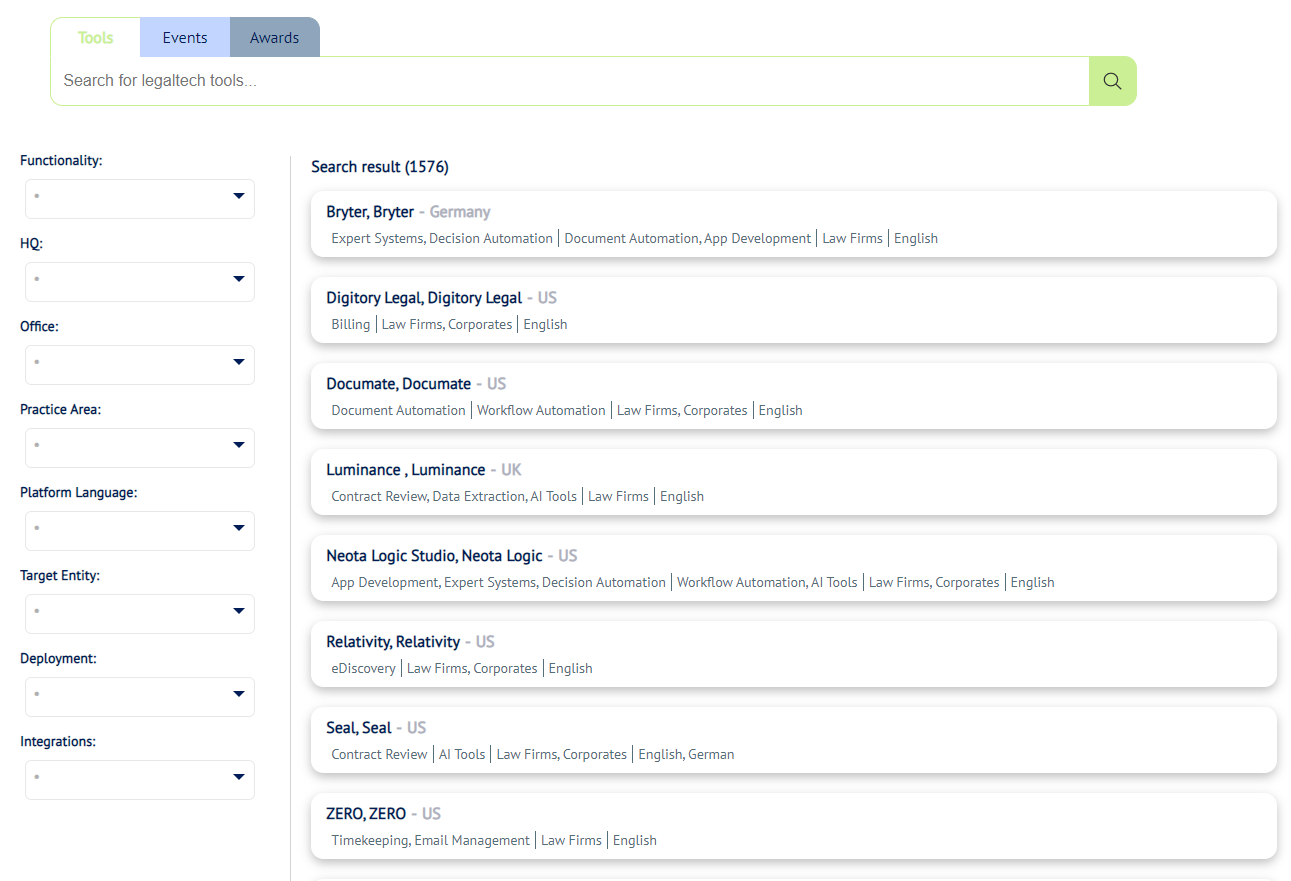Click 'AI Tools' tag in Seal card
This screenshot has height=881, width=1291.
click(x=462, y=755)
